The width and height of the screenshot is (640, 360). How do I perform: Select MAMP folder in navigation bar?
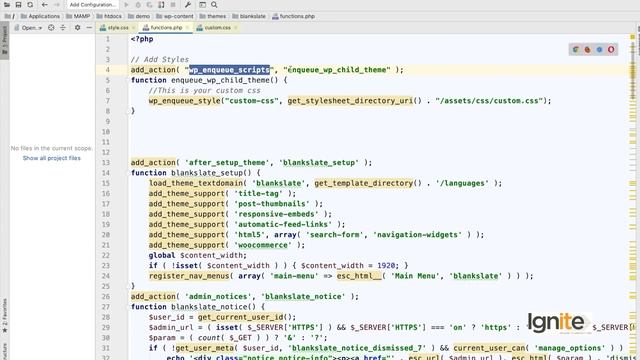tap(78, 16)
